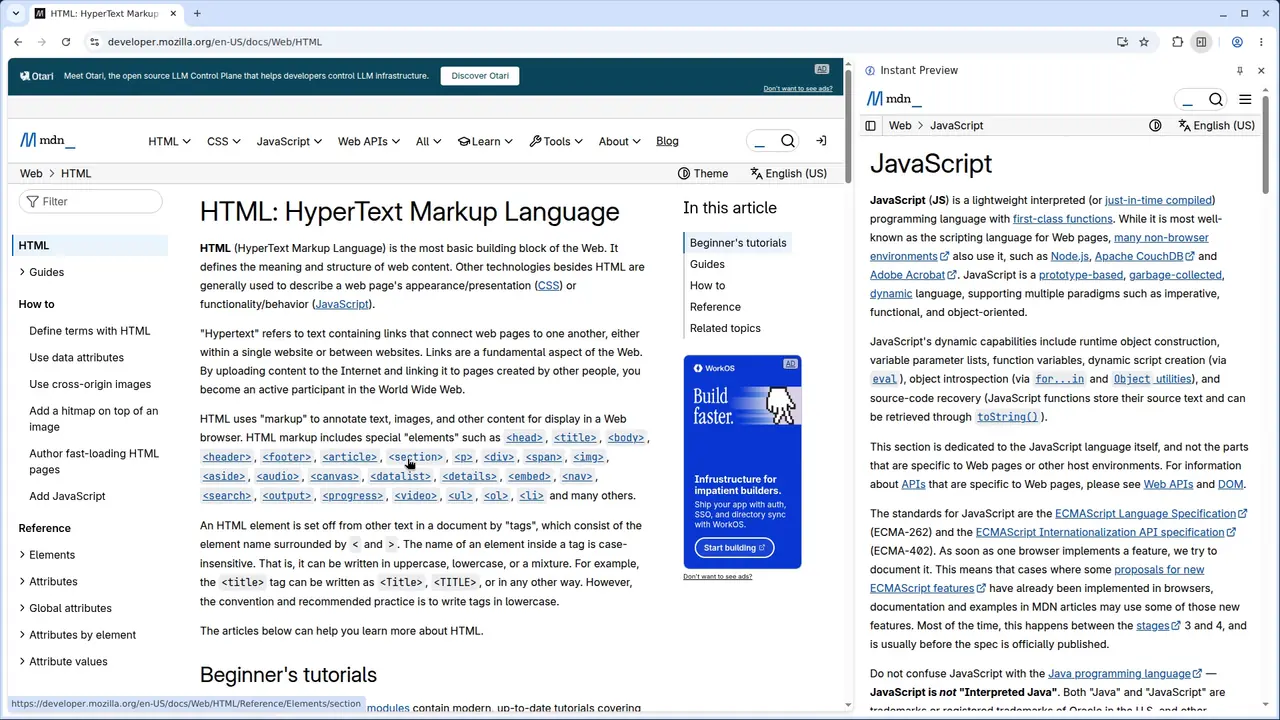The height and width of the screenshot is (720, 1280).
Task: Expand the HTML navigation menu
Action: point(169,141)
